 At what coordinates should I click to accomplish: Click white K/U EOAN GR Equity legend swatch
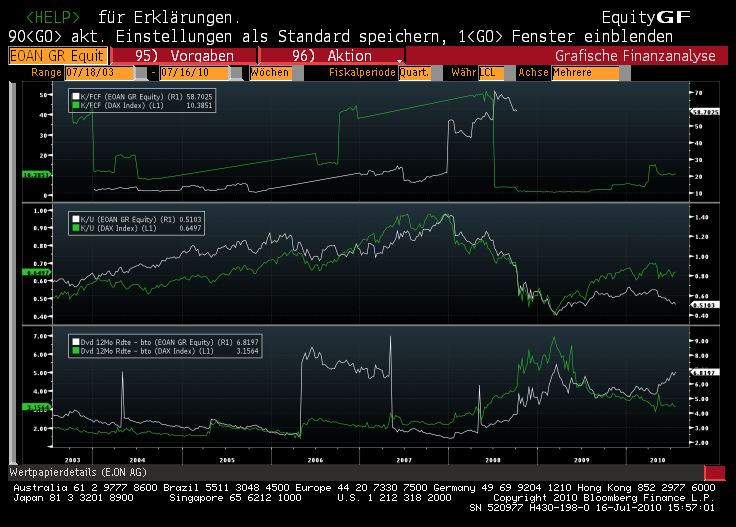pyautogui.click(x=76, y=219)
